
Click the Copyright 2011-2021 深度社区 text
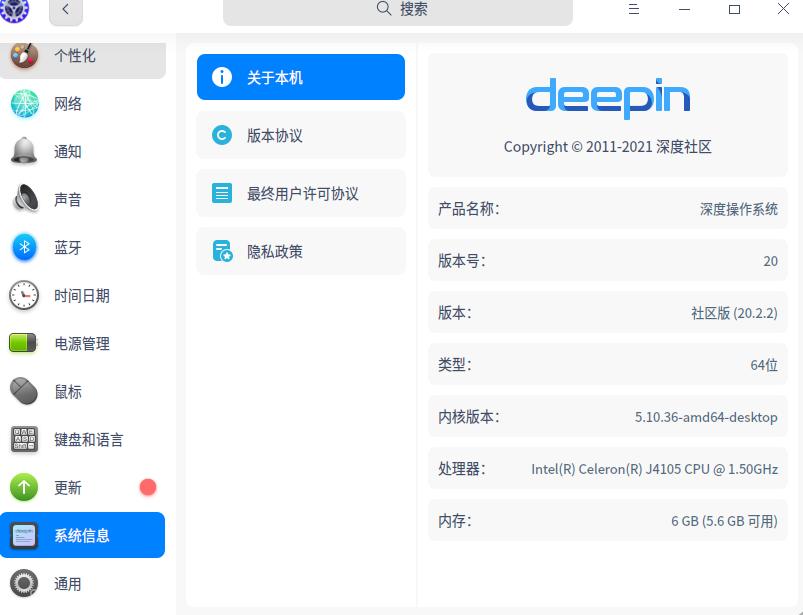(608, 147)
